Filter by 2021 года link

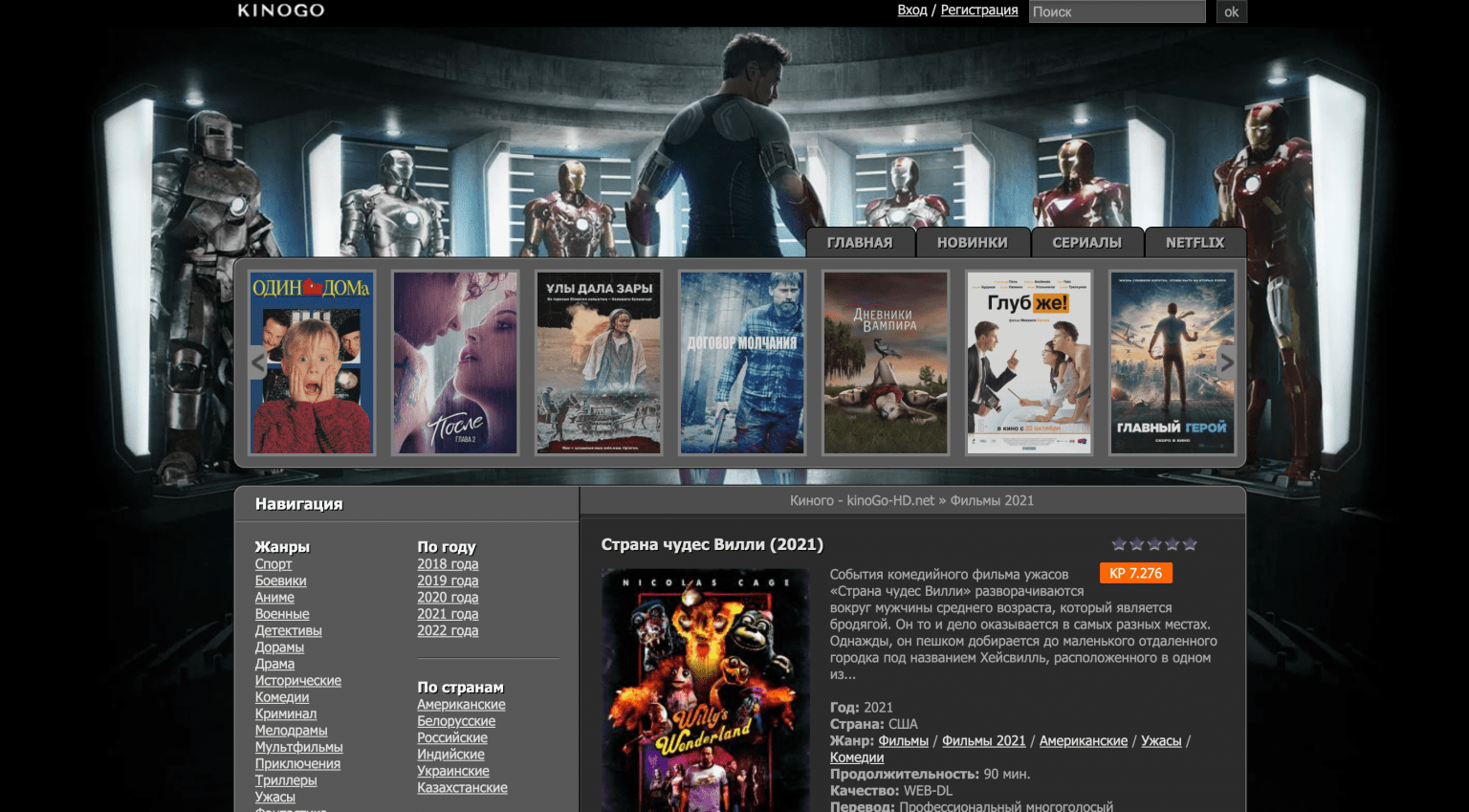(448, 614)
